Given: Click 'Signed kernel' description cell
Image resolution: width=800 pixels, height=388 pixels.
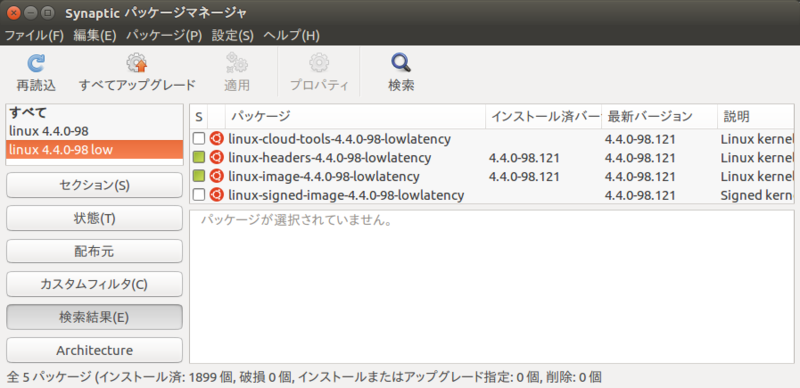Looking at the screenshot, I should point(757,195).
